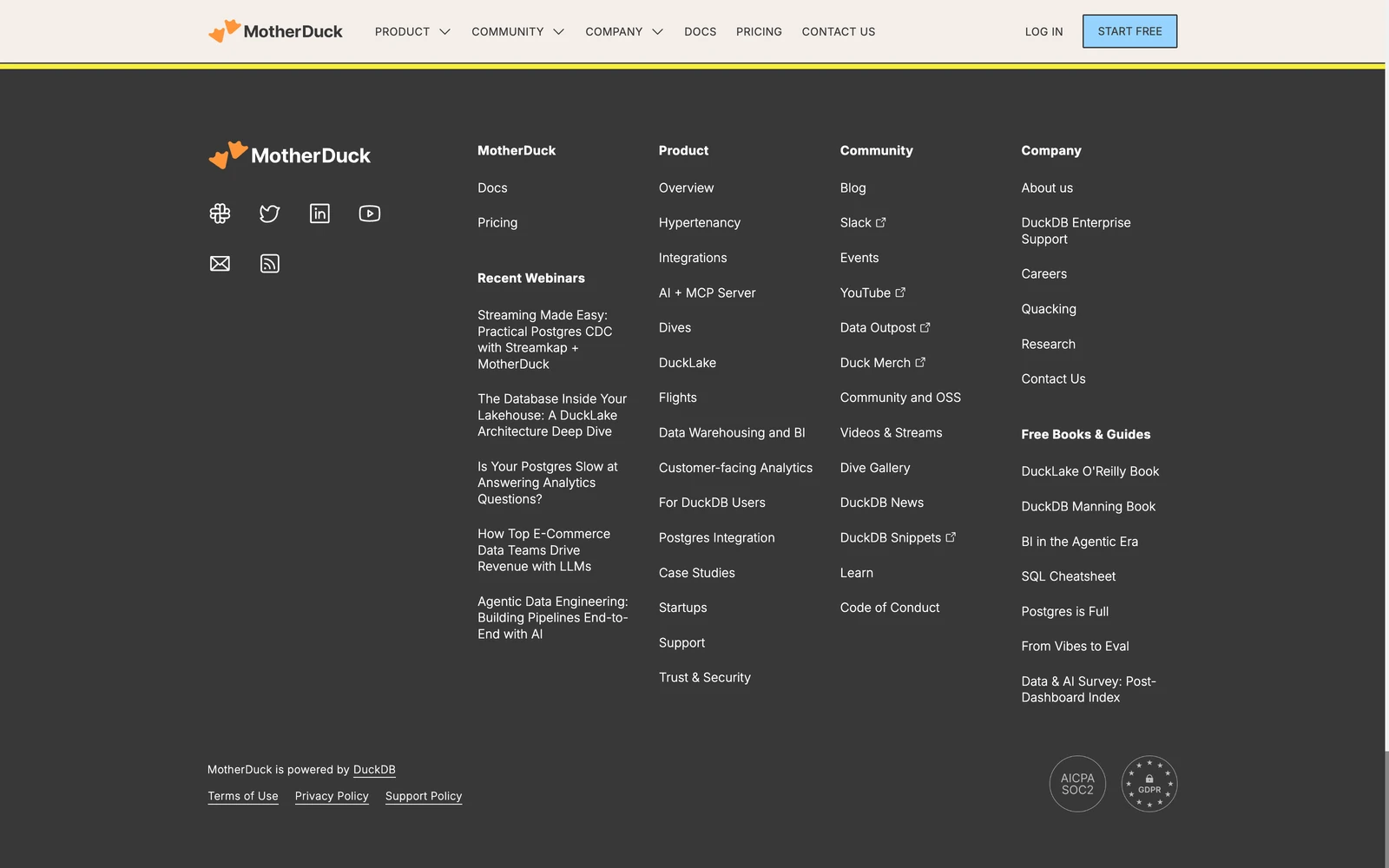Open How Top E-Commerce Data Teams webinar
Image resolution: width=1389 pixels, height=868 pixels.
click(x=543, y=550)
